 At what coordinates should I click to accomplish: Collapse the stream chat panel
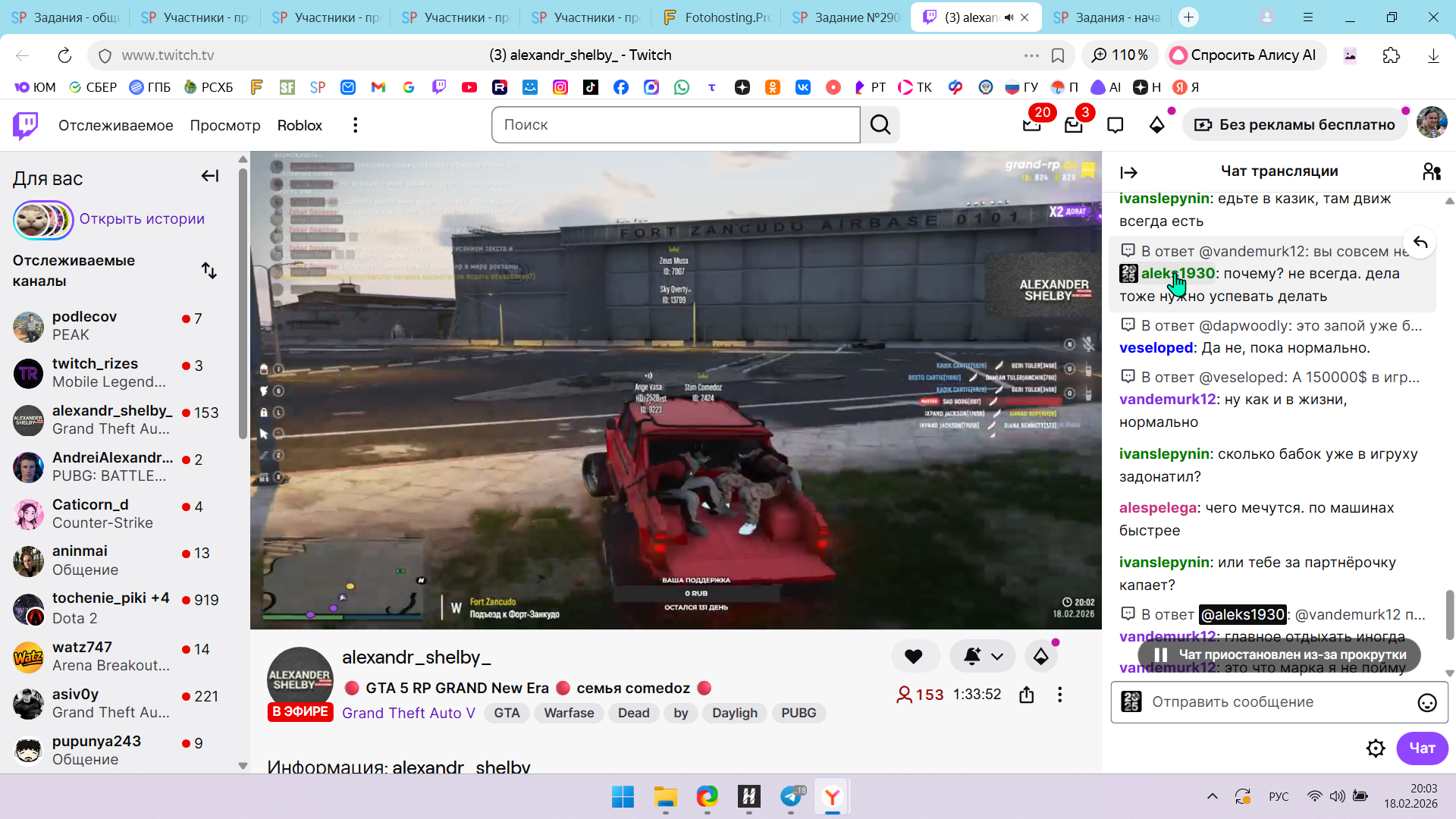click(1128, 172)
